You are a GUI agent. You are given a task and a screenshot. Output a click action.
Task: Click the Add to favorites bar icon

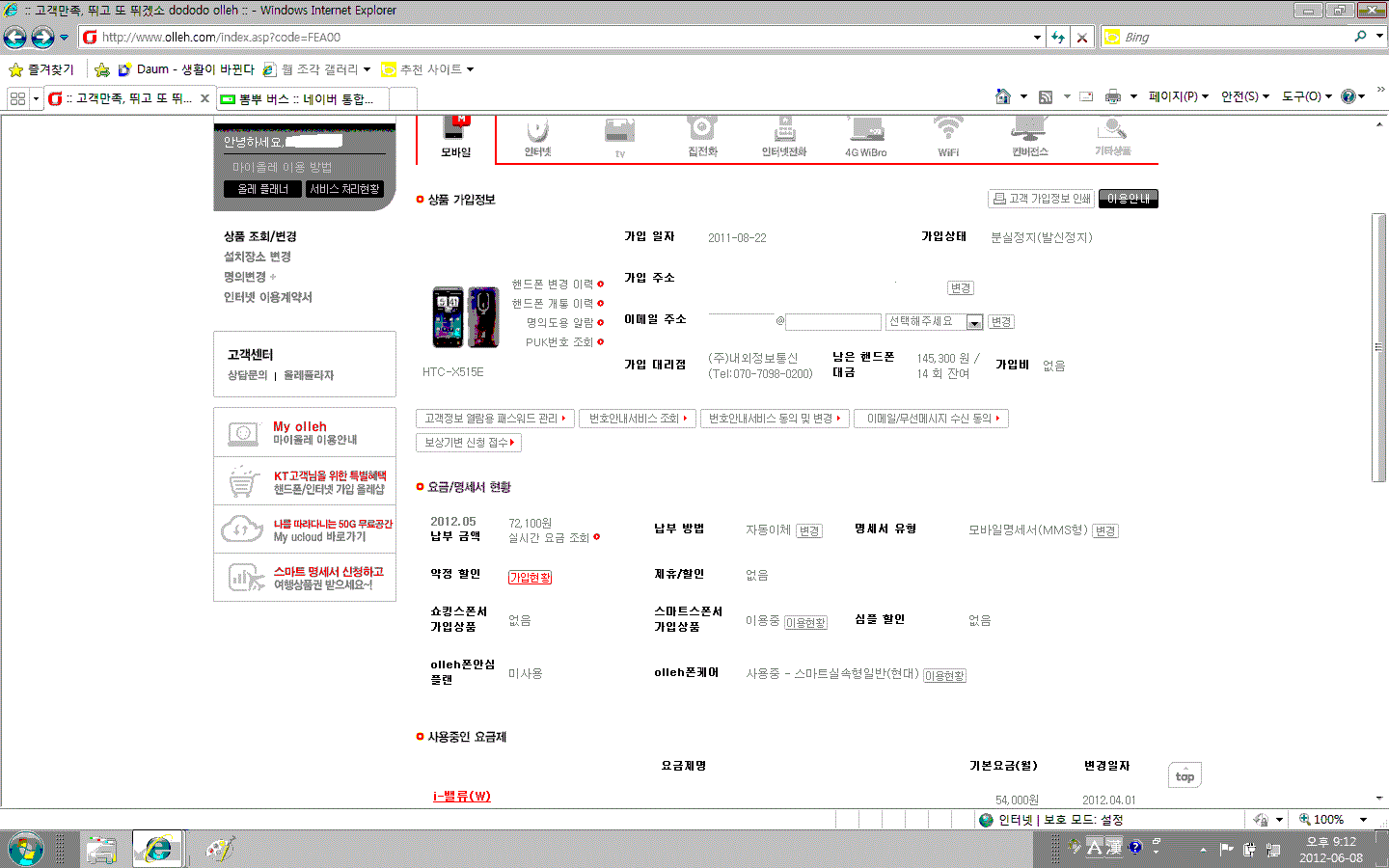(x=101, y=69)
